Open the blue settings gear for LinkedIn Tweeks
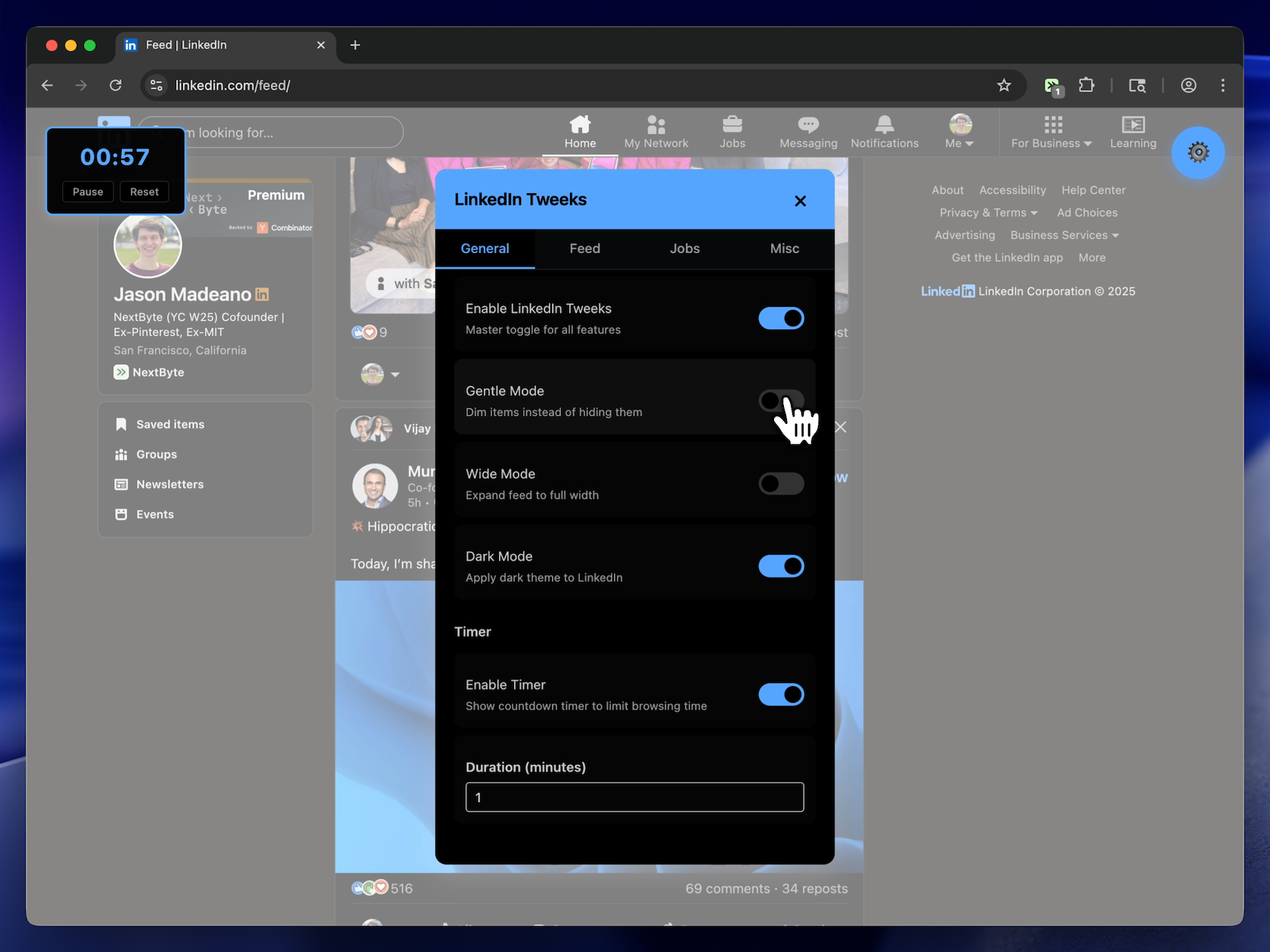This screenshot has height=952, width=1270. (x=1197, y=153)
